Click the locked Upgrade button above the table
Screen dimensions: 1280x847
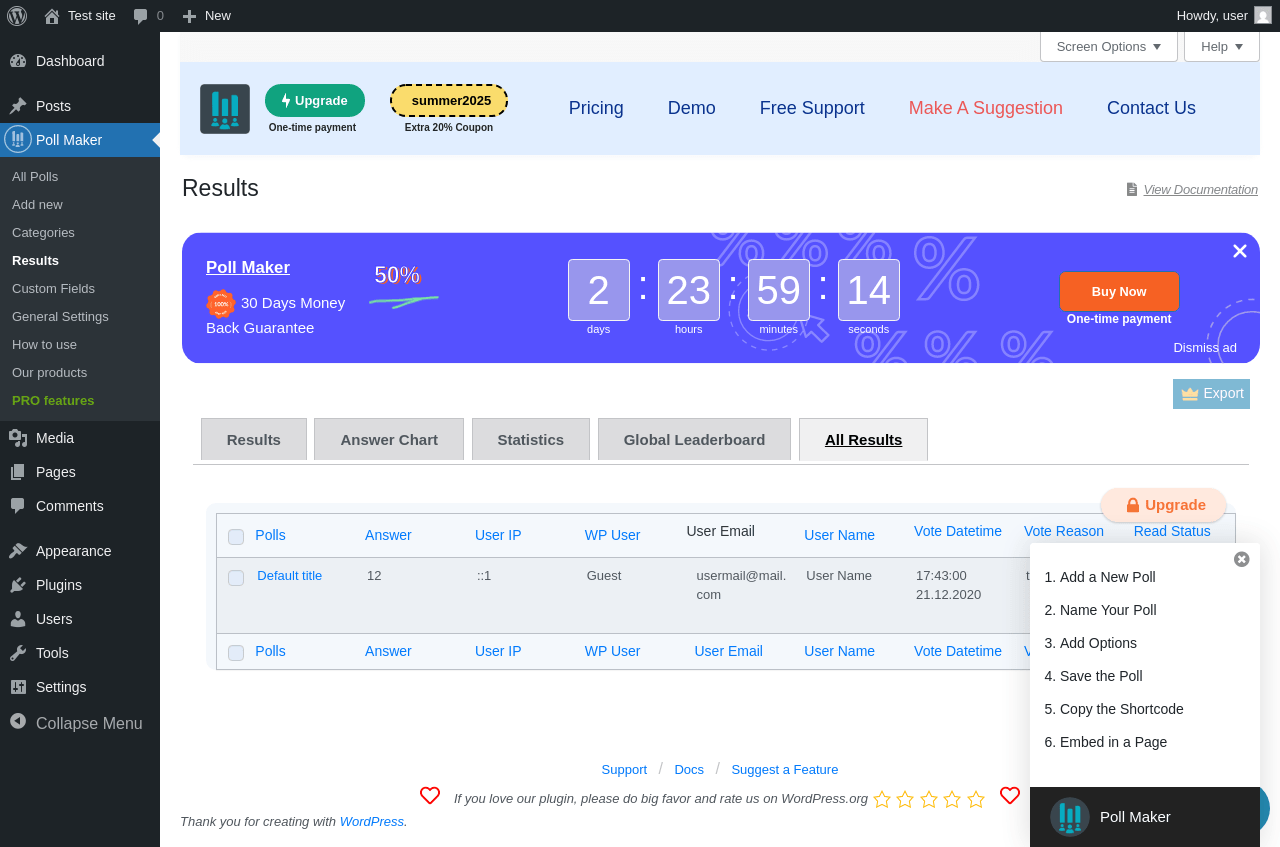click(x=1164, y=505)
